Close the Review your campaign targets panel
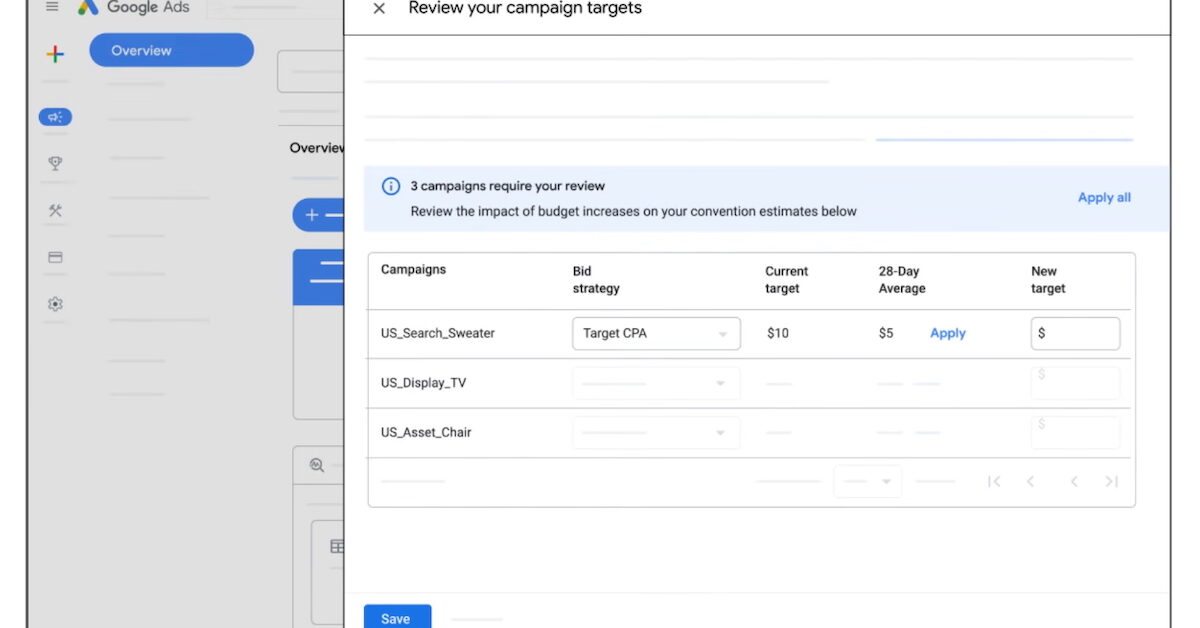Screen dimensions: 1200x628 [x=379, y=9]
